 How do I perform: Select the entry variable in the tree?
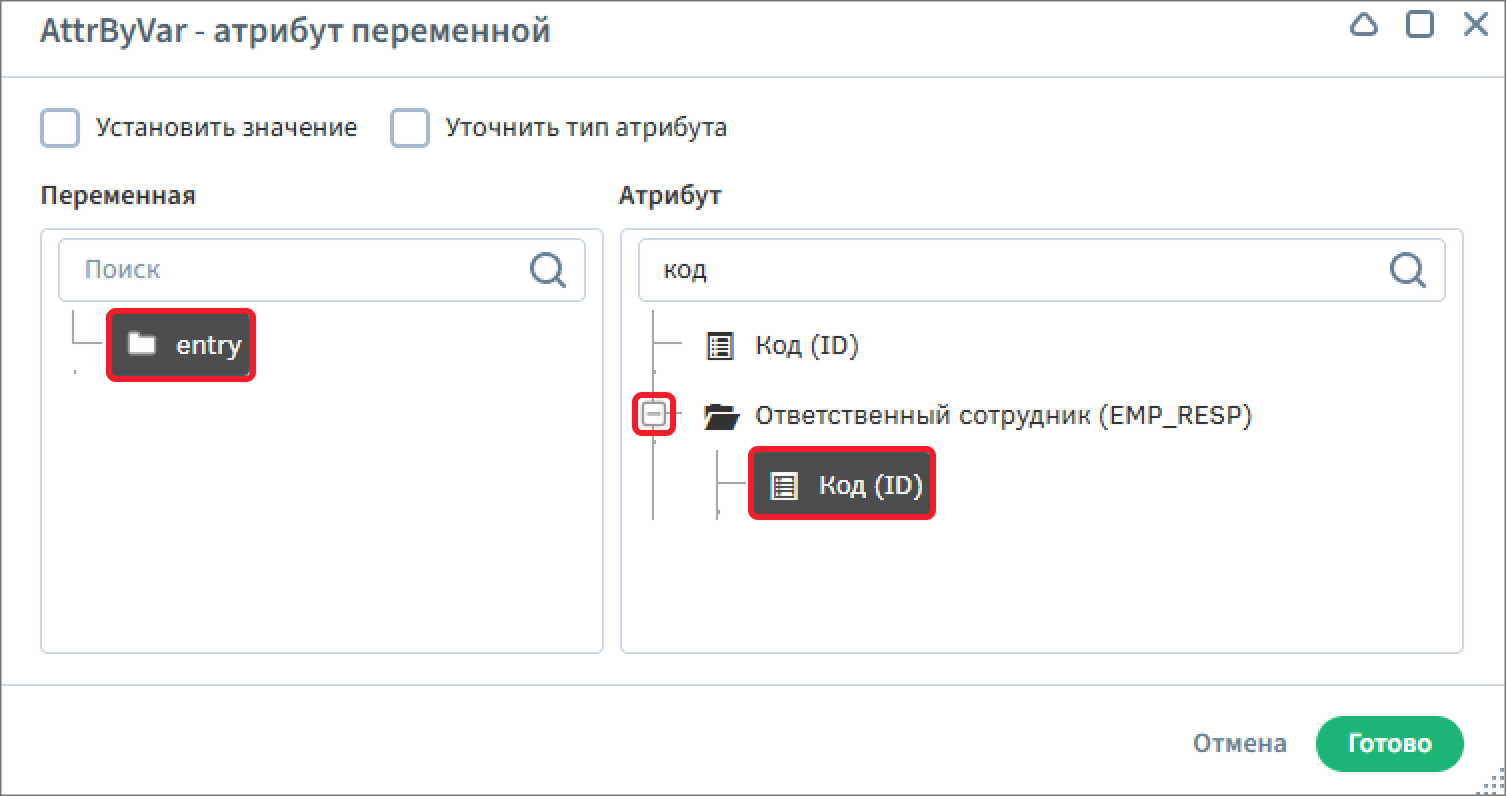point(208,345)
